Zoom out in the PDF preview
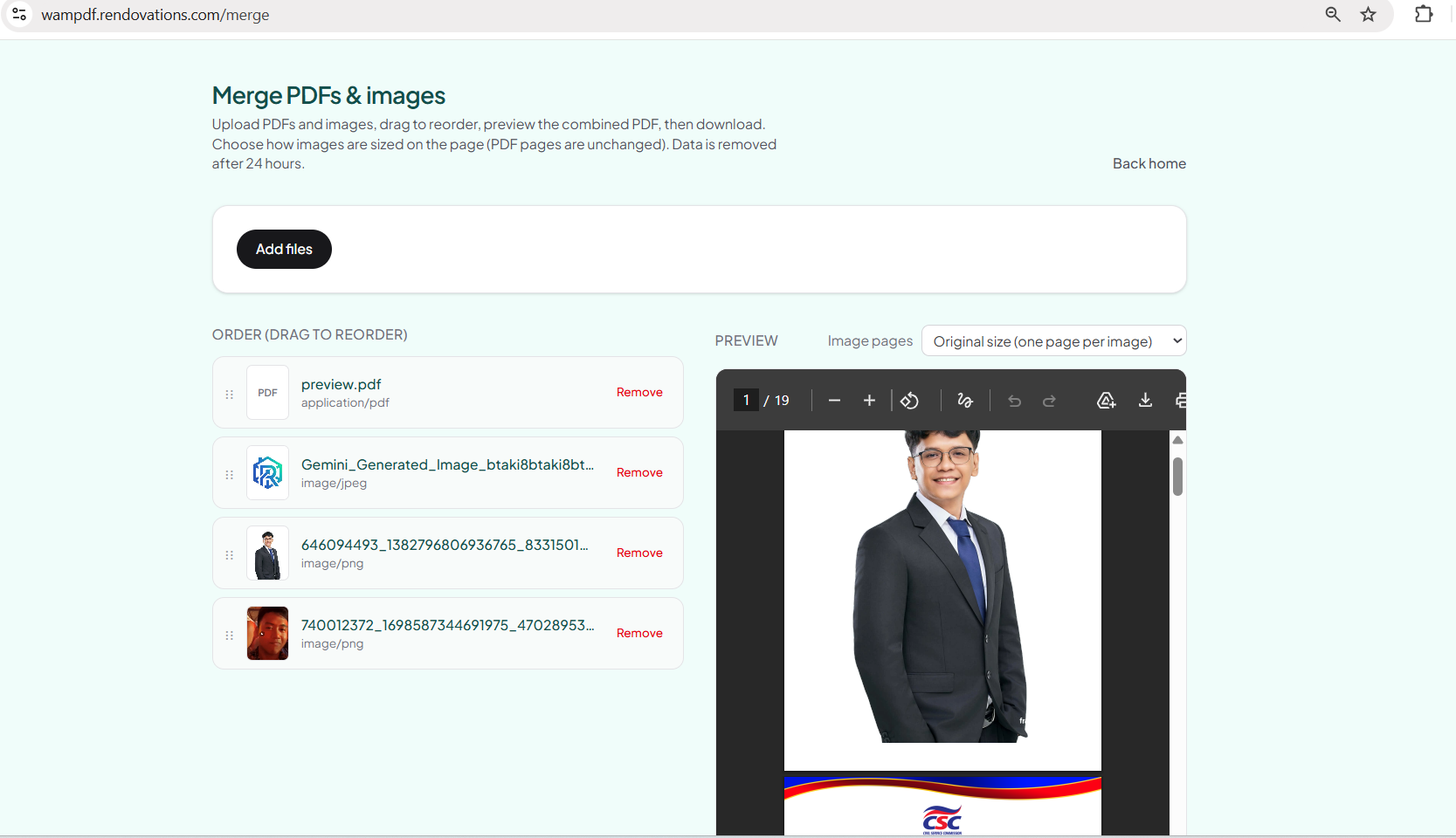Screen dimensions: 1456x838 pos(834,401)
